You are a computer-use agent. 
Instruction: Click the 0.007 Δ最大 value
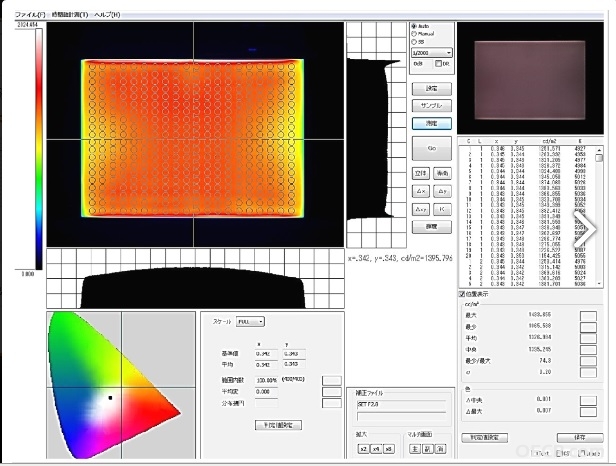click(x=544, y=411)
